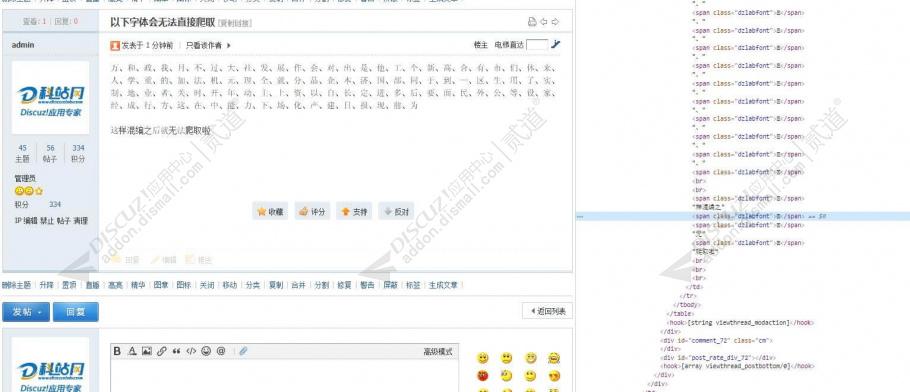Go to previous thread with left arrow icon
This screenshot has width=910, height=392.
[544, 22]
